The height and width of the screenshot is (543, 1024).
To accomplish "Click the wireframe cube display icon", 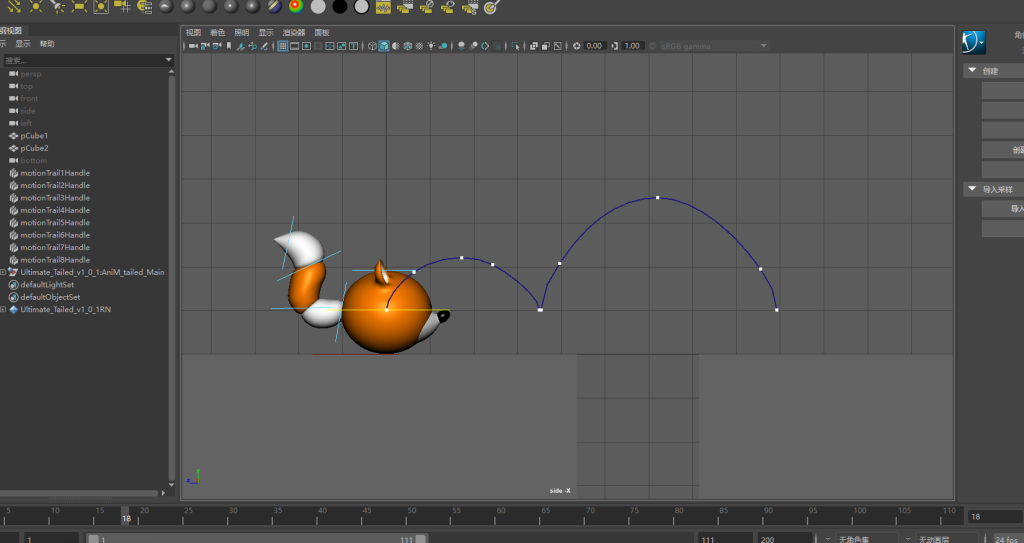I will pyautogui.click(x=372, y=46).
